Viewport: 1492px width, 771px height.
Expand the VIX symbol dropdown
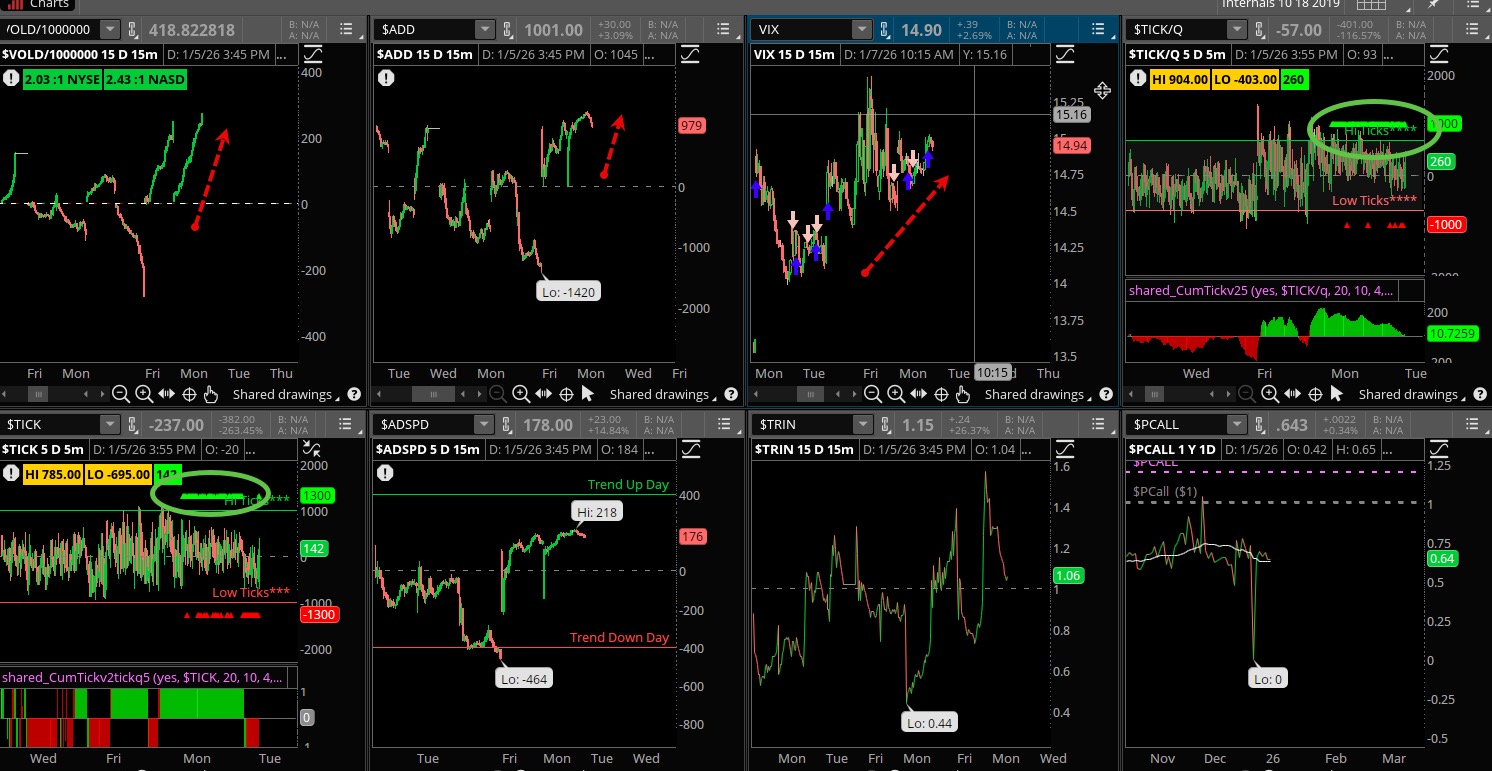[x=860, y=30]
